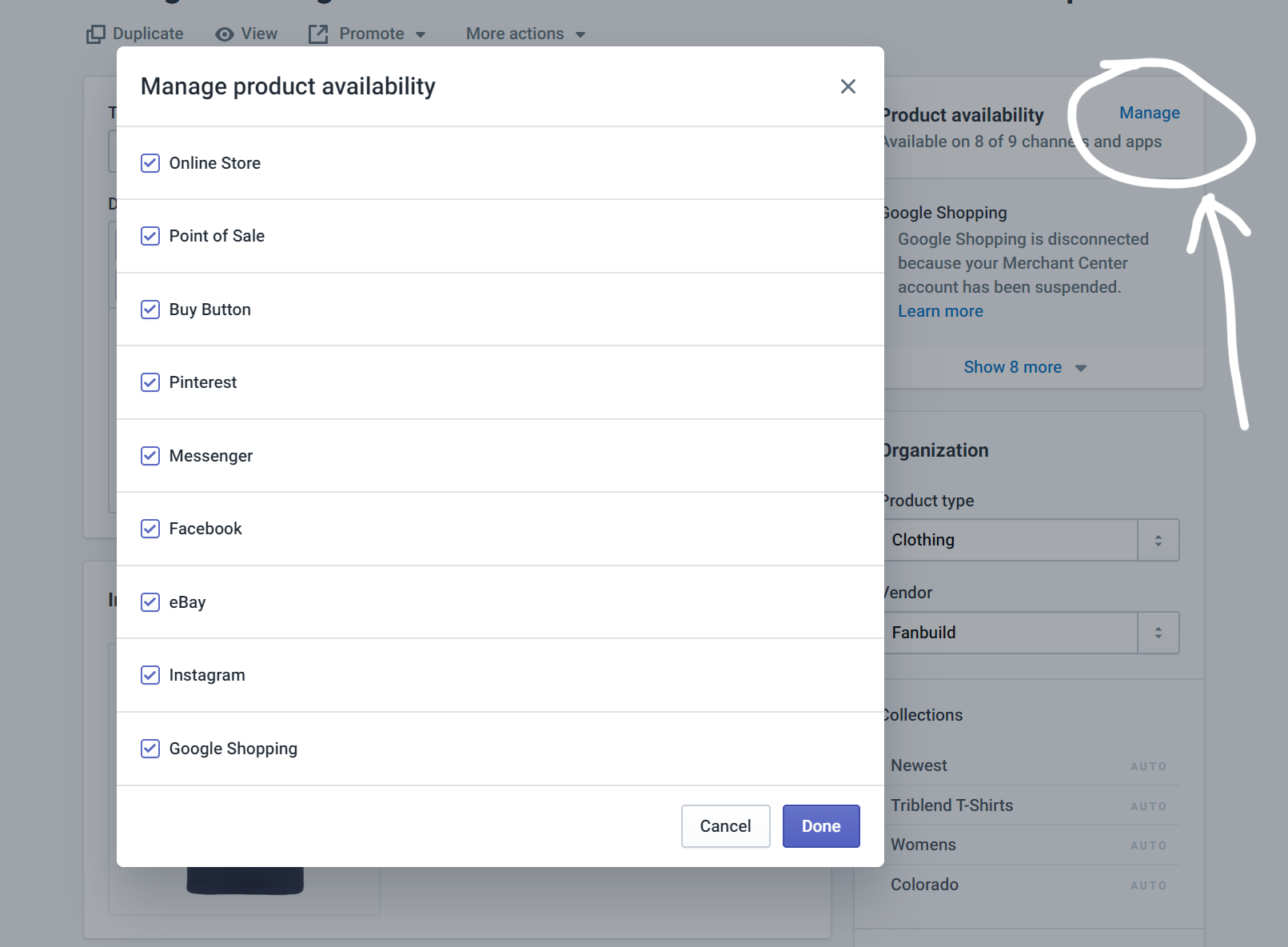Expand Show 8 more channels
Image resolution: width=1288 pixels, height=947 pixels.
tap(1024, 367)
